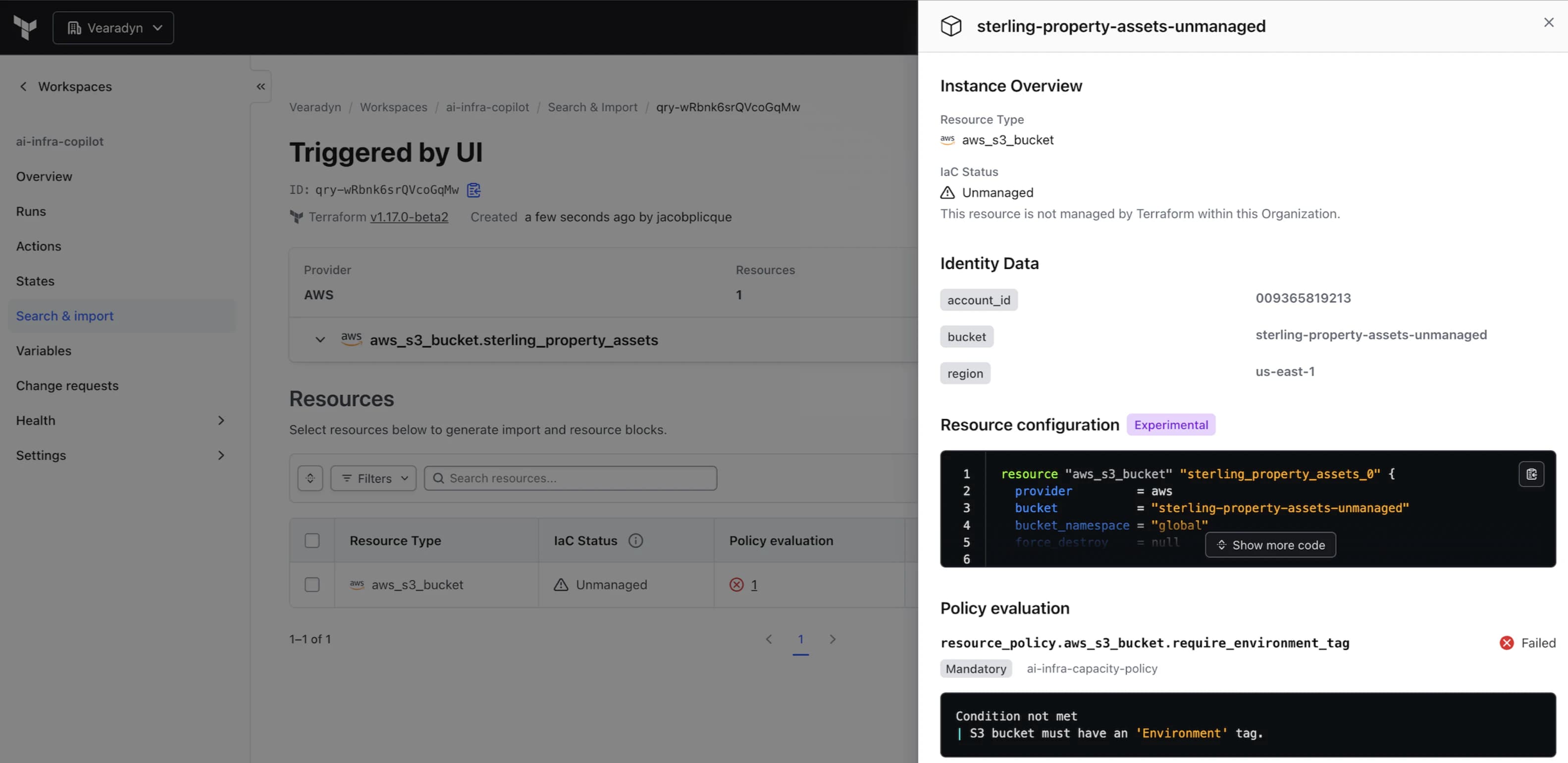
Task: Select page 1 in pagination
Action: [800, 639]
